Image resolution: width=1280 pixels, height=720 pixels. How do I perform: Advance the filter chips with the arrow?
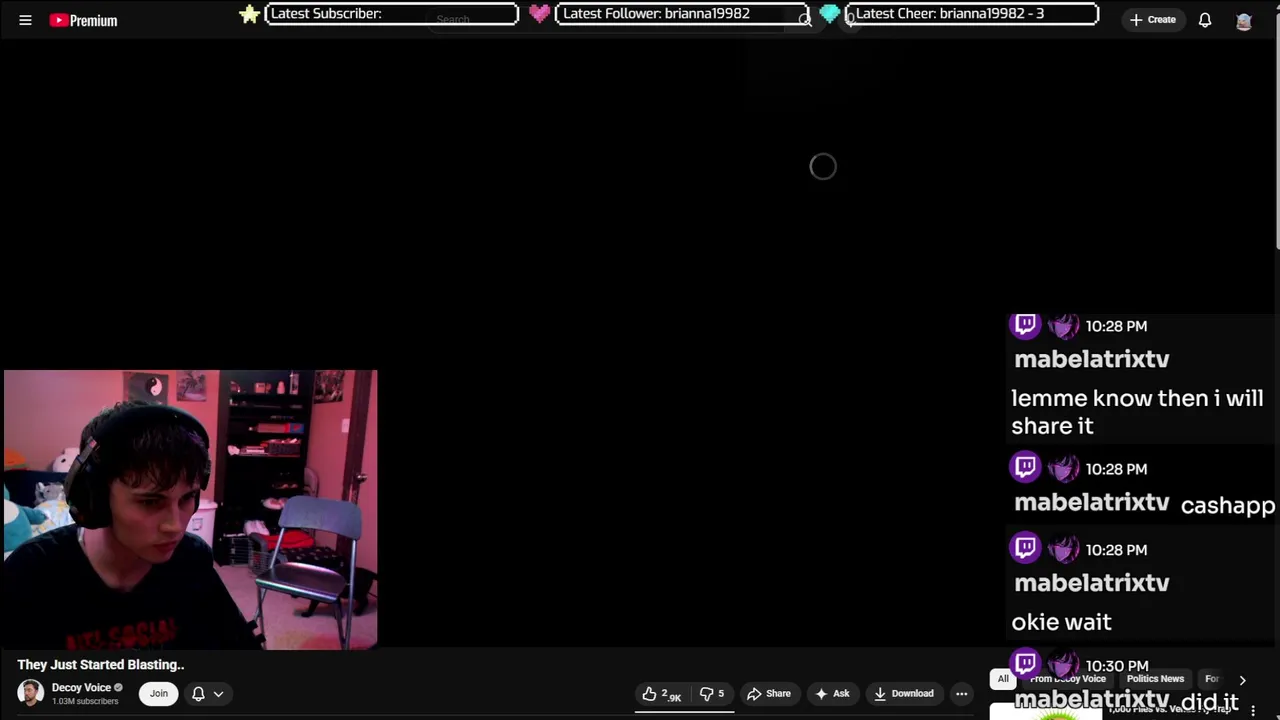(1243, 680)
